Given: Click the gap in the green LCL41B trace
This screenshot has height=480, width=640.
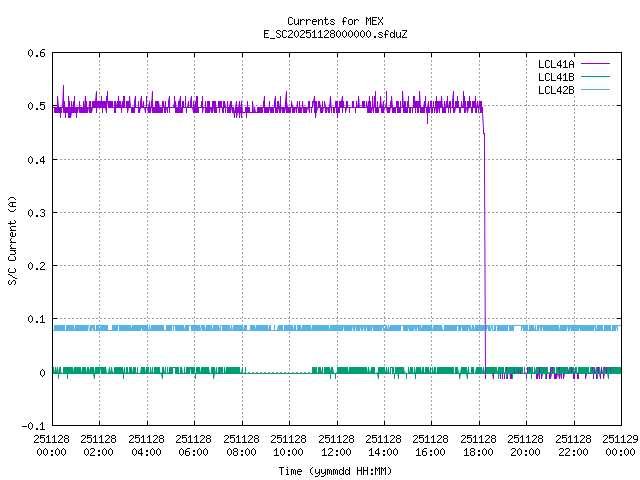Looking at the screenshot, I should coord(278,372).
